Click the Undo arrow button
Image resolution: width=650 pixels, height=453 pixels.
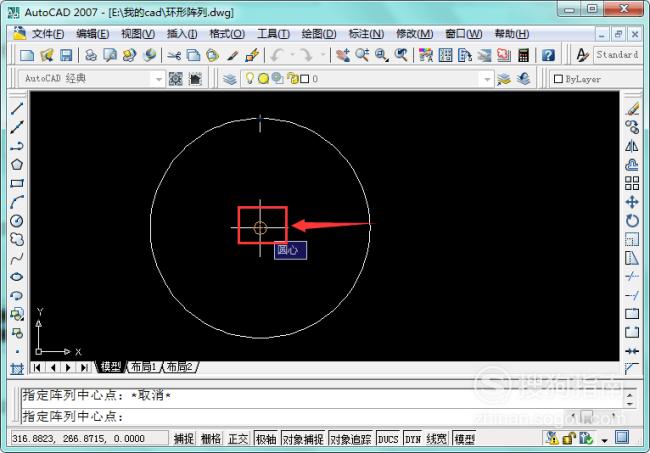tap(277, 55)
